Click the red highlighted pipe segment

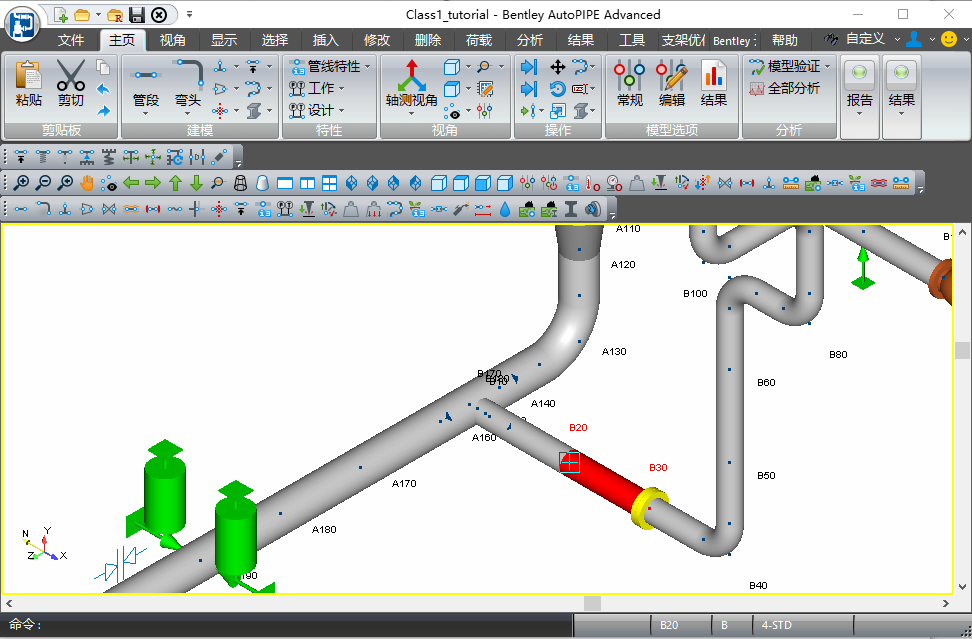[x=604, y=480]
